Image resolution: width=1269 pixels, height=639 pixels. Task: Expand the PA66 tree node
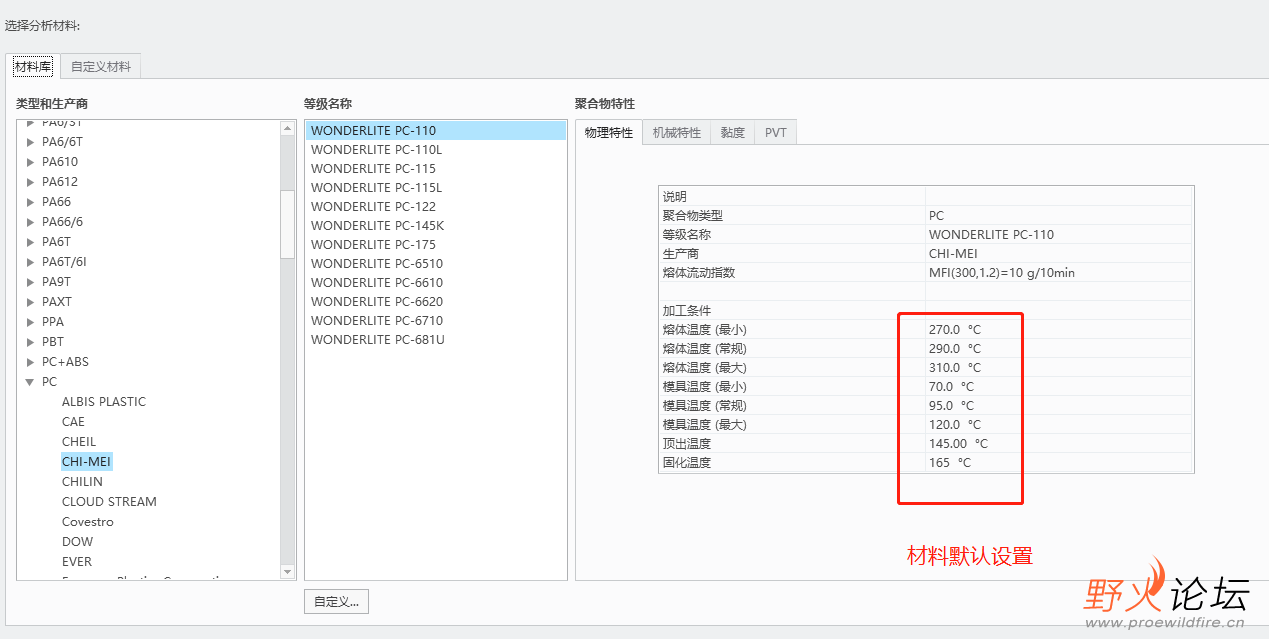(x=30, y=202)
